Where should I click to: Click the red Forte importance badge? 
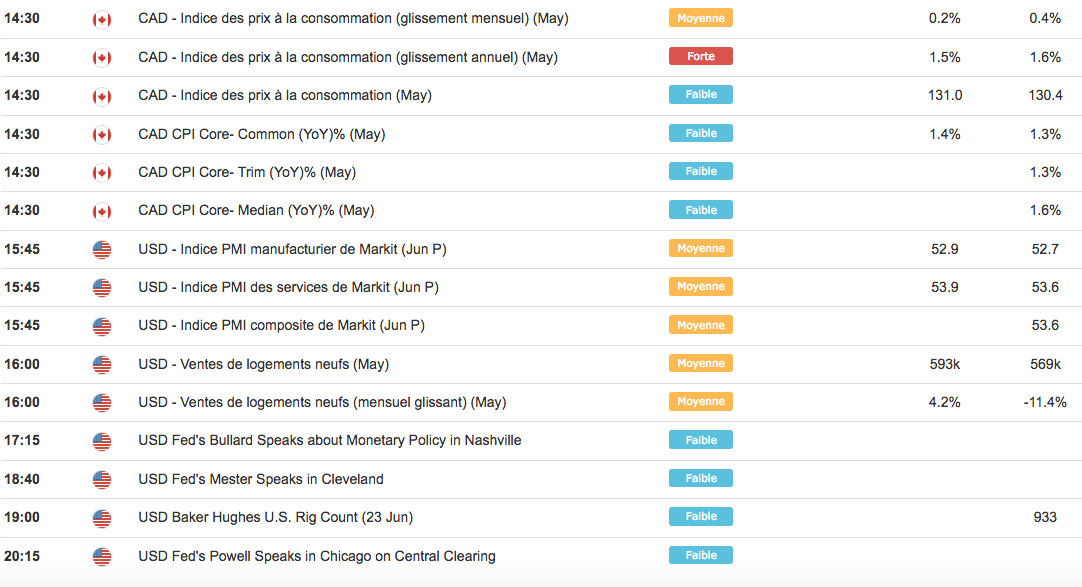click(700, 57)
